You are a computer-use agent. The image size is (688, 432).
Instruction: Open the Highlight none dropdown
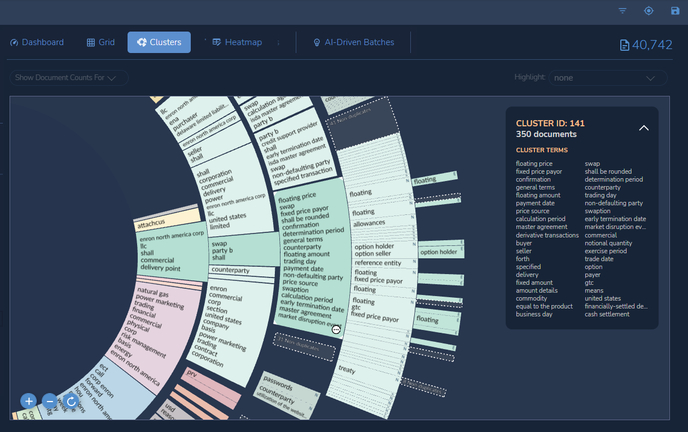coord(608,78)
